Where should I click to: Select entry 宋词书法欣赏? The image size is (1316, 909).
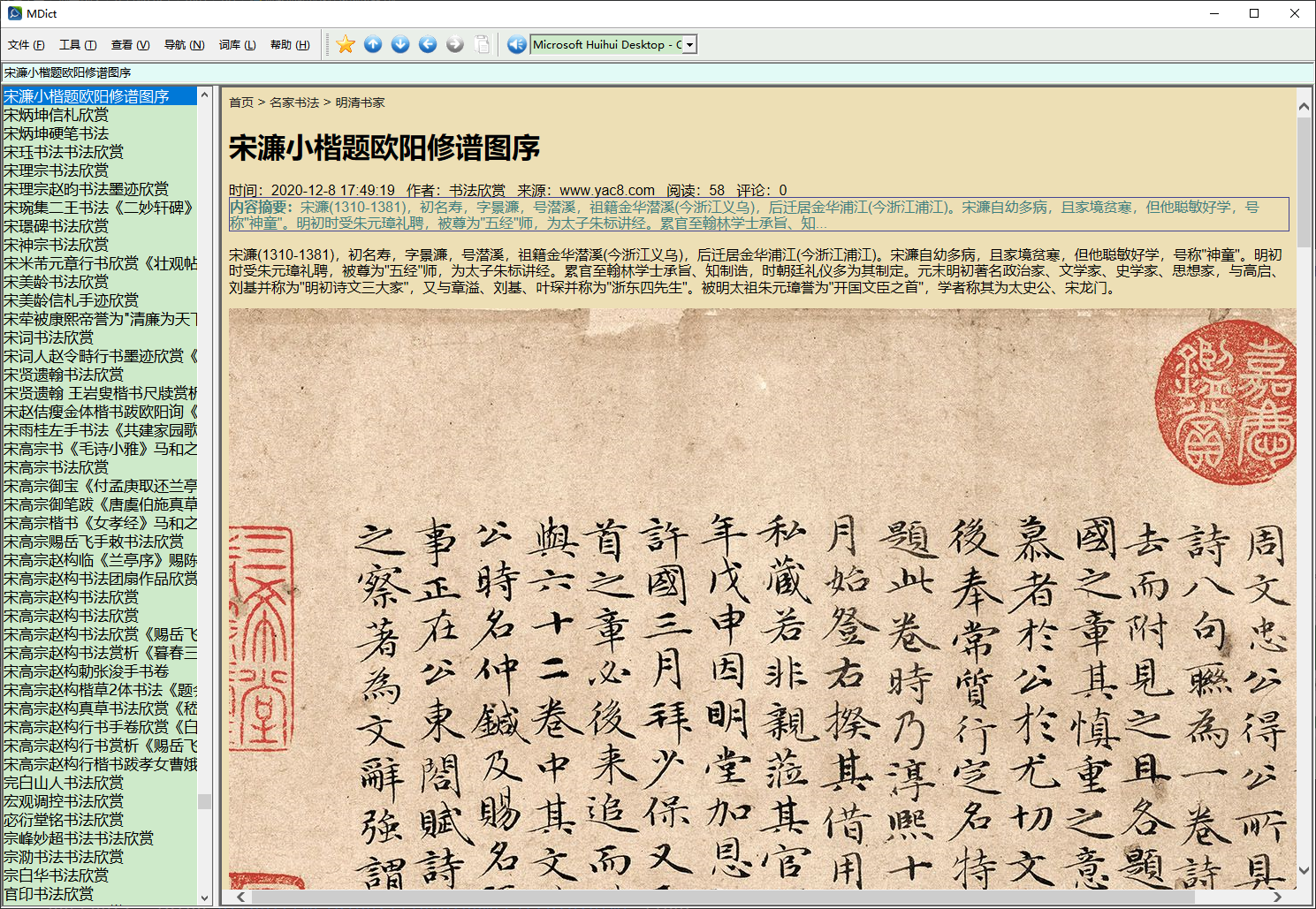49,337
